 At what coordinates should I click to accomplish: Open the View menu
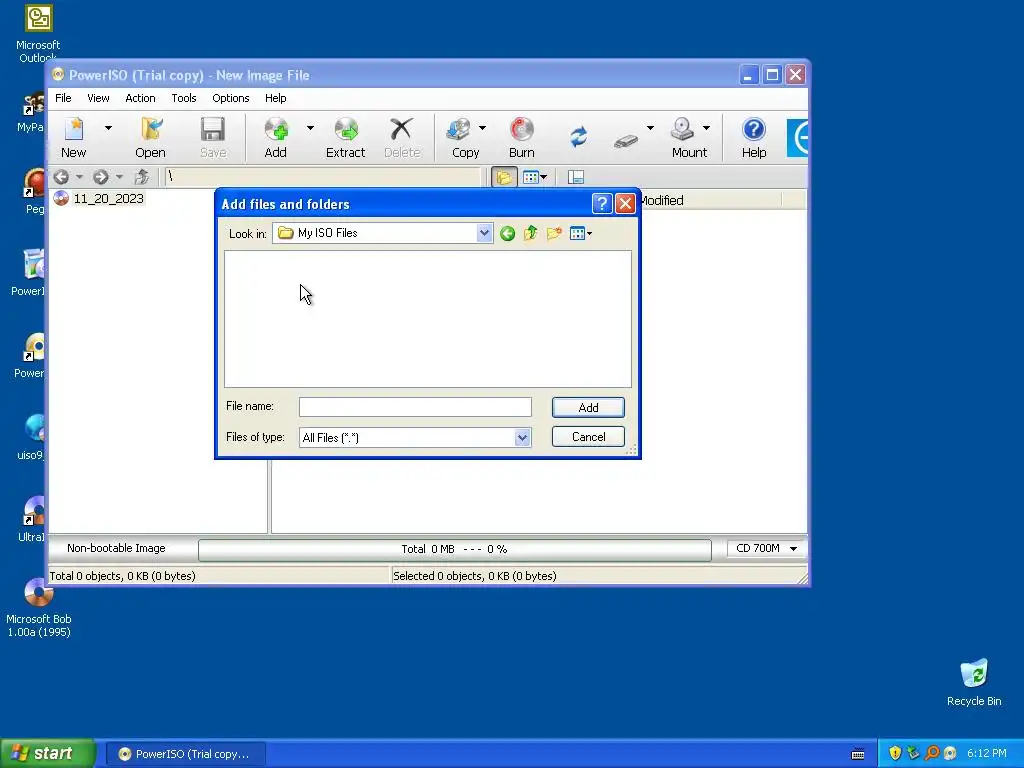click(x=99, y=98)
